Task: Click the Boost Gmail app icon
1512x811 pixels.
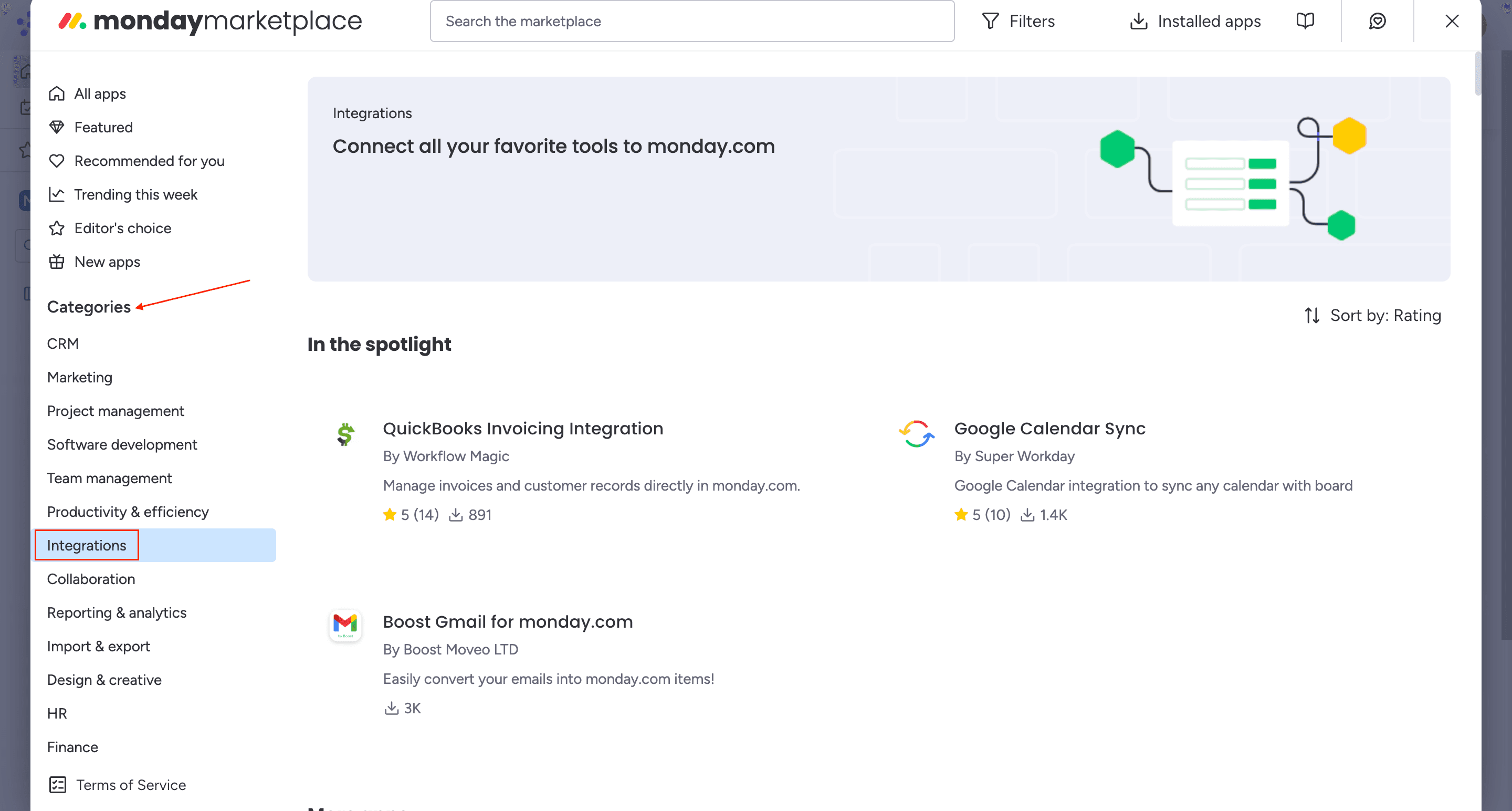Action: pyautogui.click(x=345, y=625)
